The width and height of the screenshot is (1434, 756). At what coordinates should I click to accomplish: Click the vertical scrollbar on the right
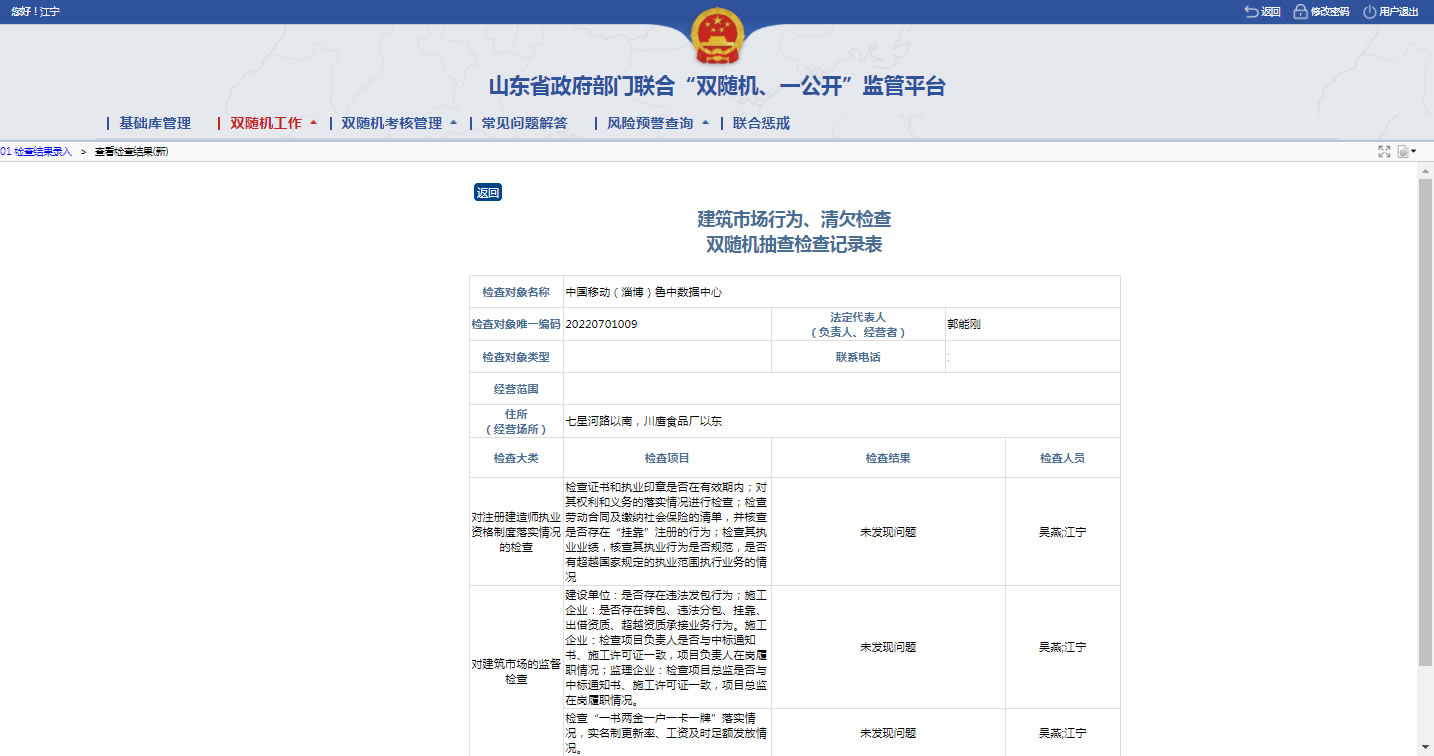pos(1425,420)
